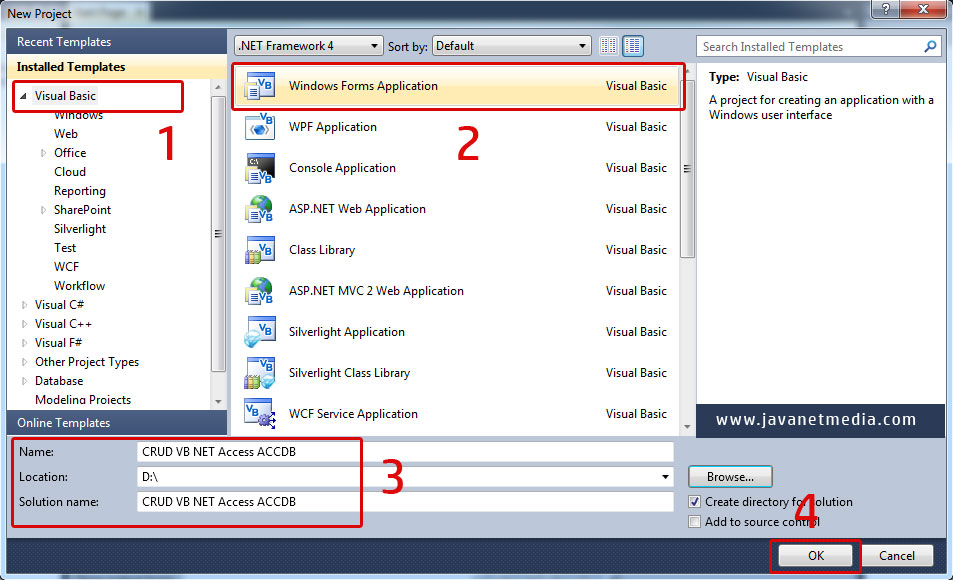Image resolution: width=953 pixels, height=580 pixels.
Task: Switch to medium icons list view
Action: click(x=633, y=46)
